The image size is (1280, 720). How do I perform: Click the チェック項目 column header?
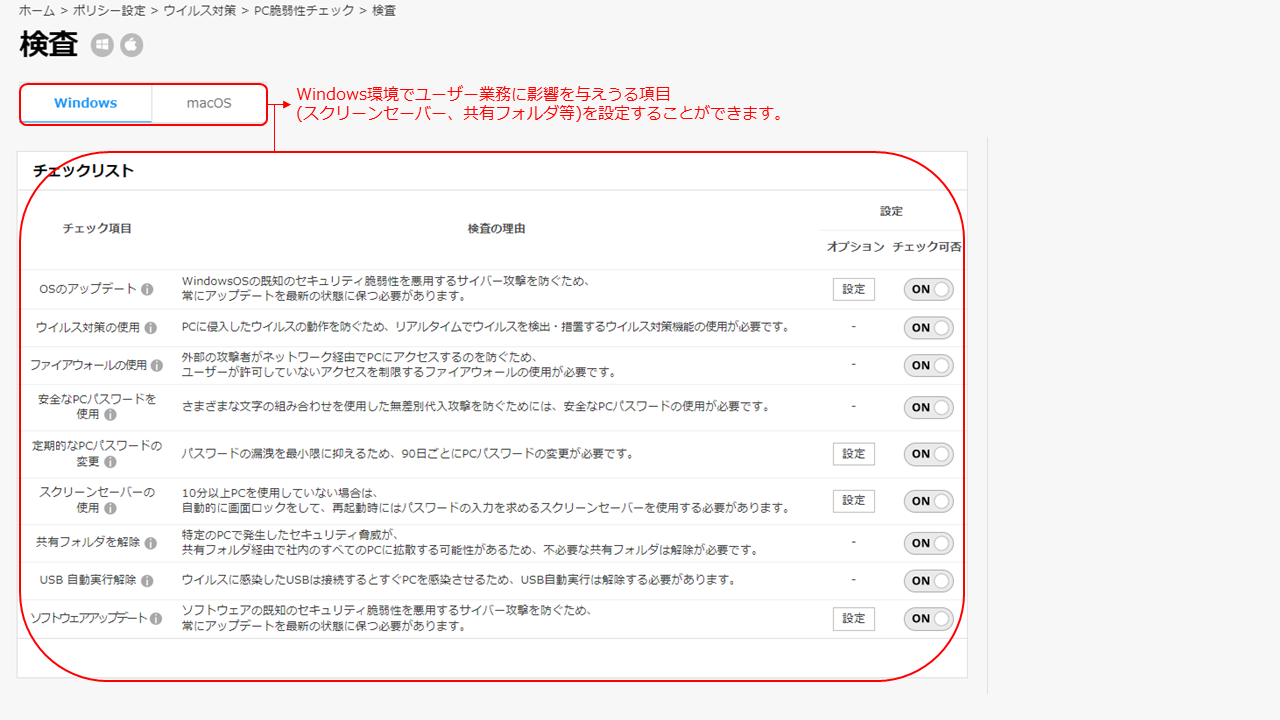click(97, 229)
